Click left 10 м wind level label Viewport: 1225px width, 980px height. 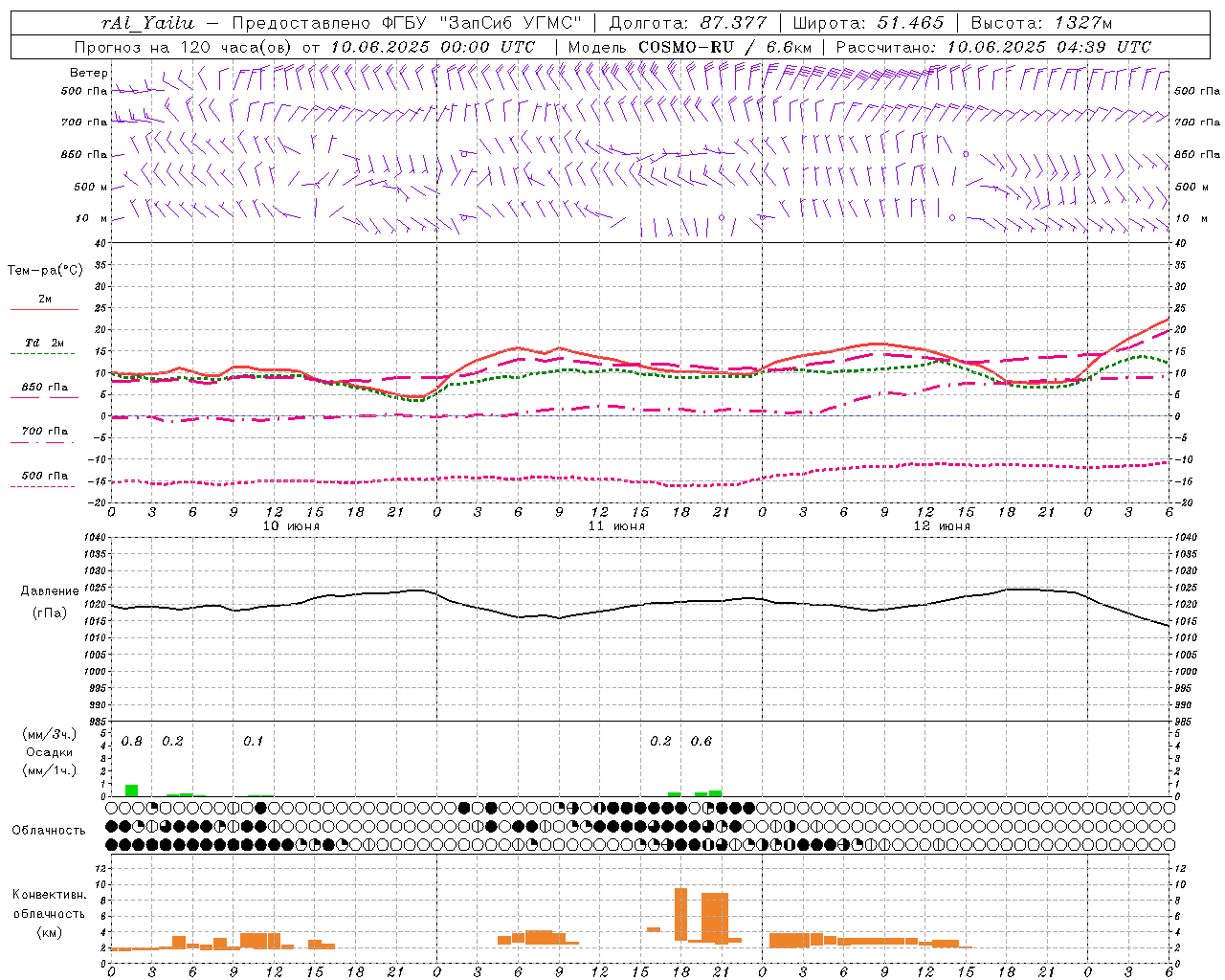[93, 218]
